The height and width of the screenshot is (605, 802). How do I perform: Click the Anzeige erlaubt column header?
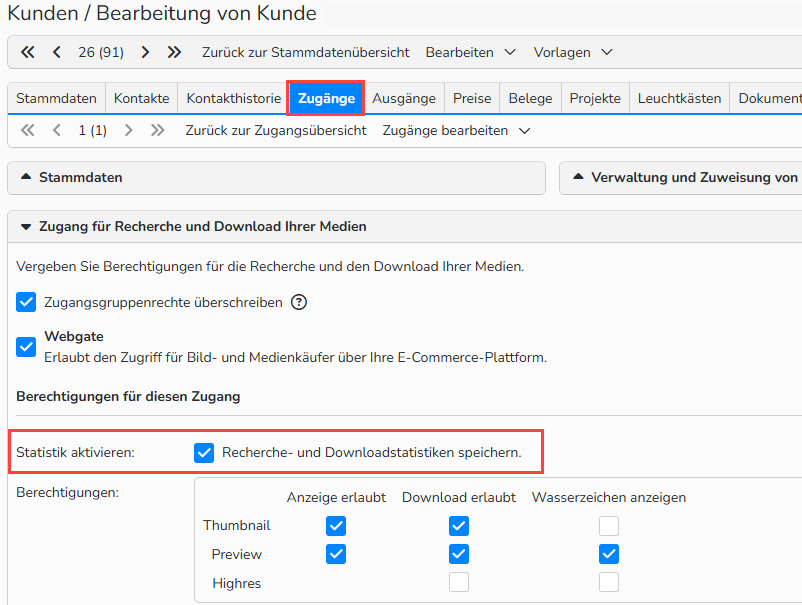click(336, 497)
